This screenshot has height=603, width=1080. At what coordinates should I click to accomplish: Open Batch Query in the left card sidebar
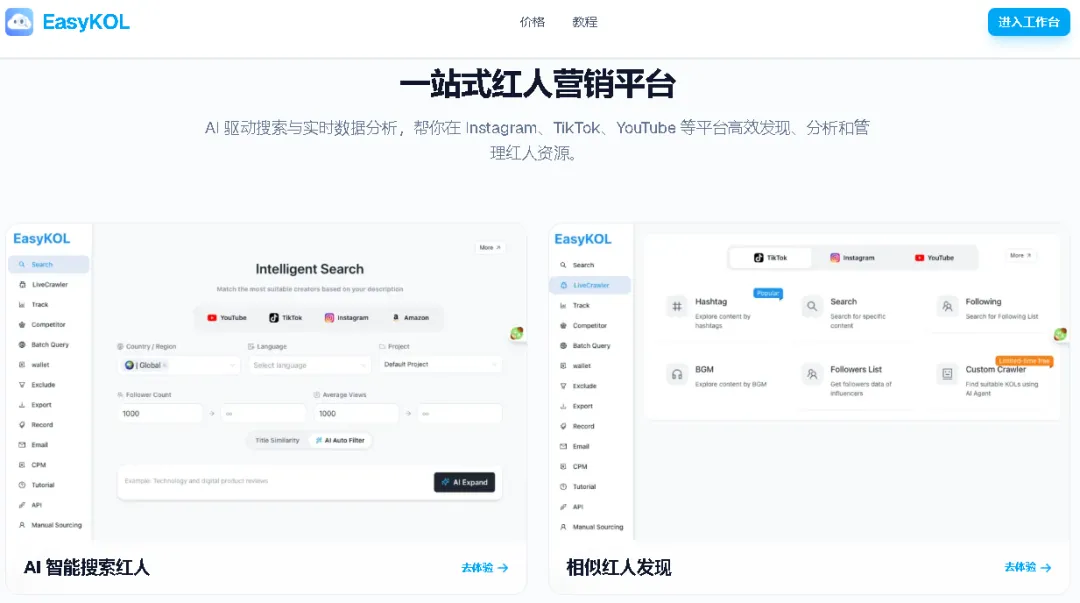[x=48, y=345]
